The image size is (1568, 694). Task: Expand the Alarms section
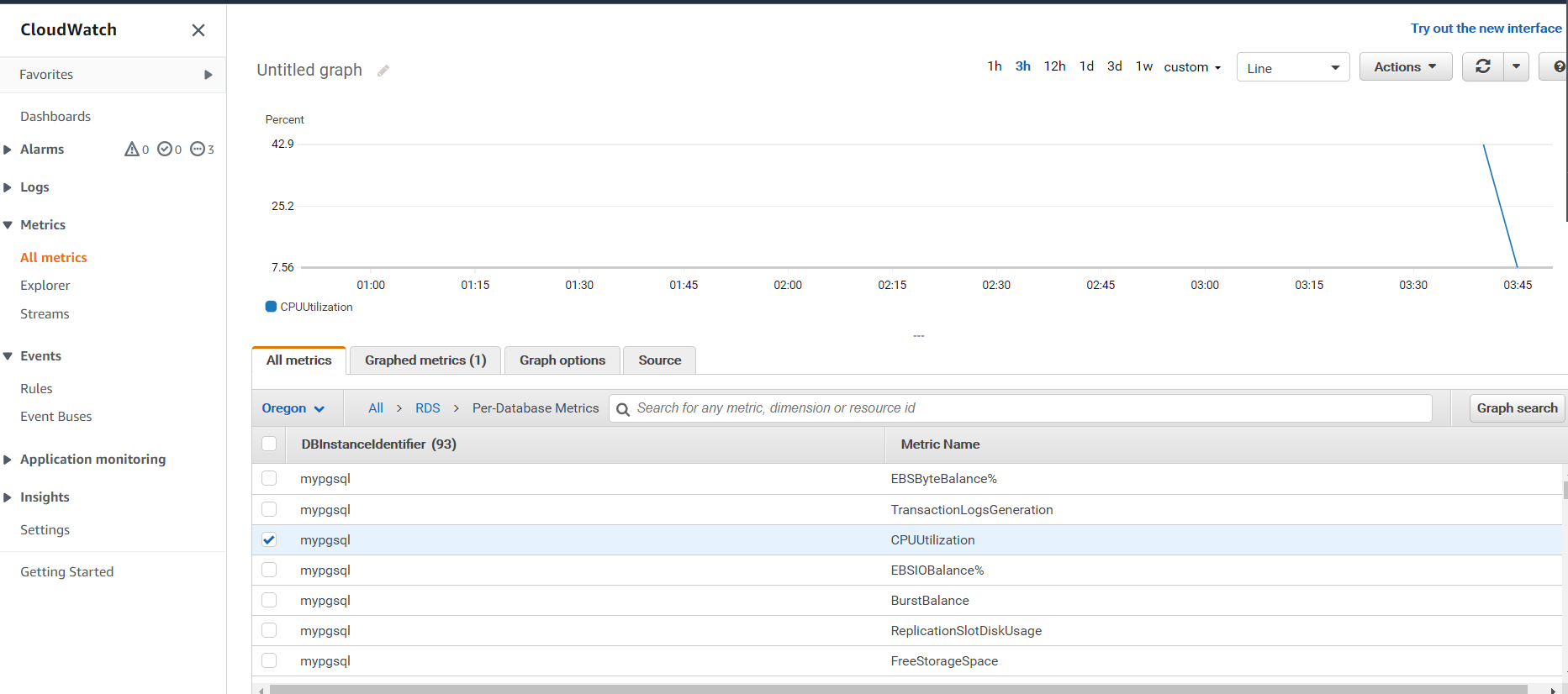tap(8, 150)
